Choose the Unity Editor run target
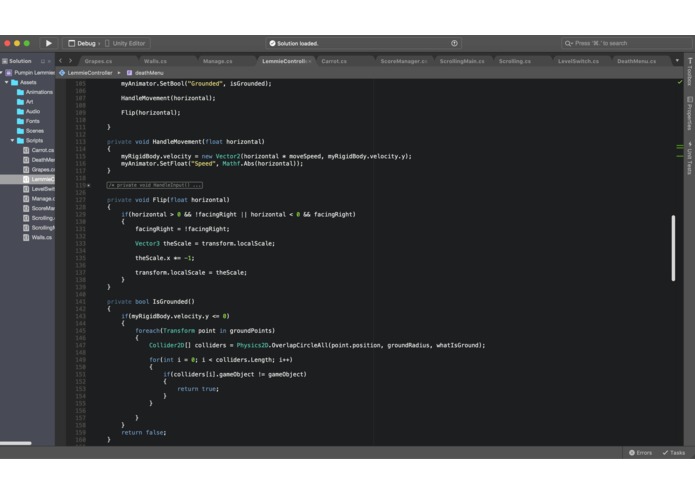Screen dimensions: 695x494 click(x=125, y=43)
